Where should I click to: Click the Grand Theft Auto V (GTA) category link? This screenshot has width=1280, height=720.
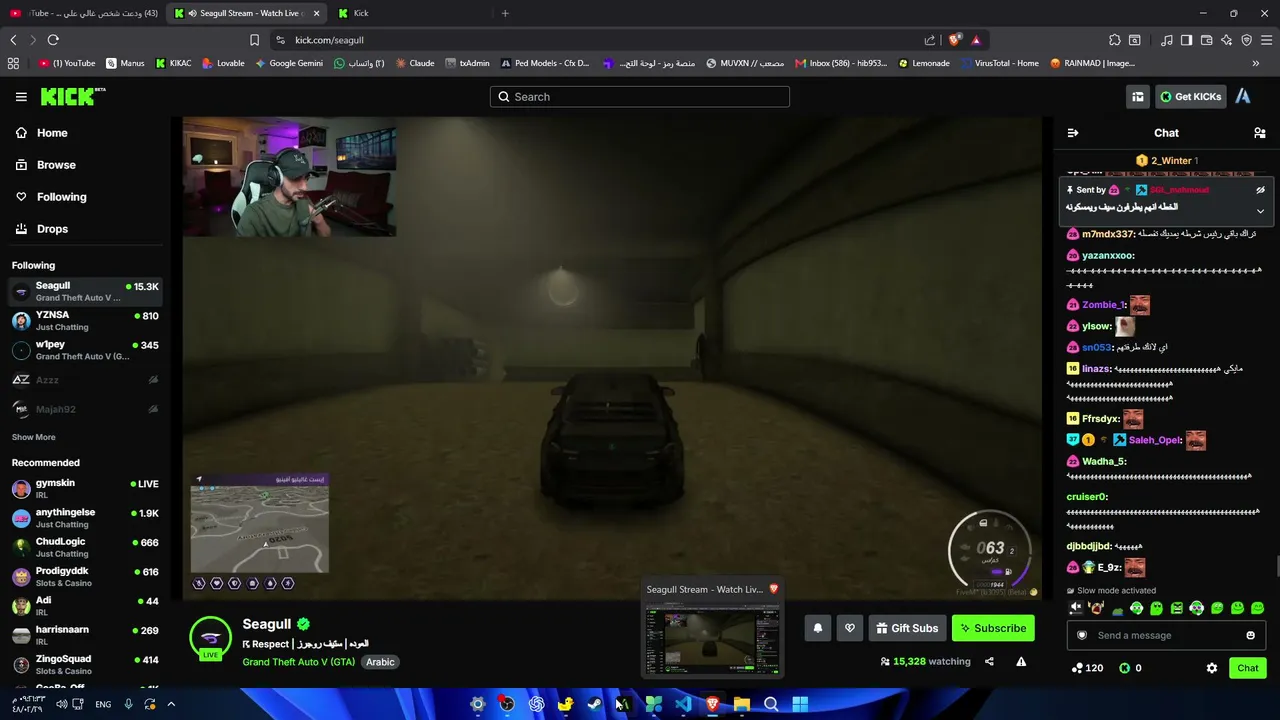click(299, 662)
